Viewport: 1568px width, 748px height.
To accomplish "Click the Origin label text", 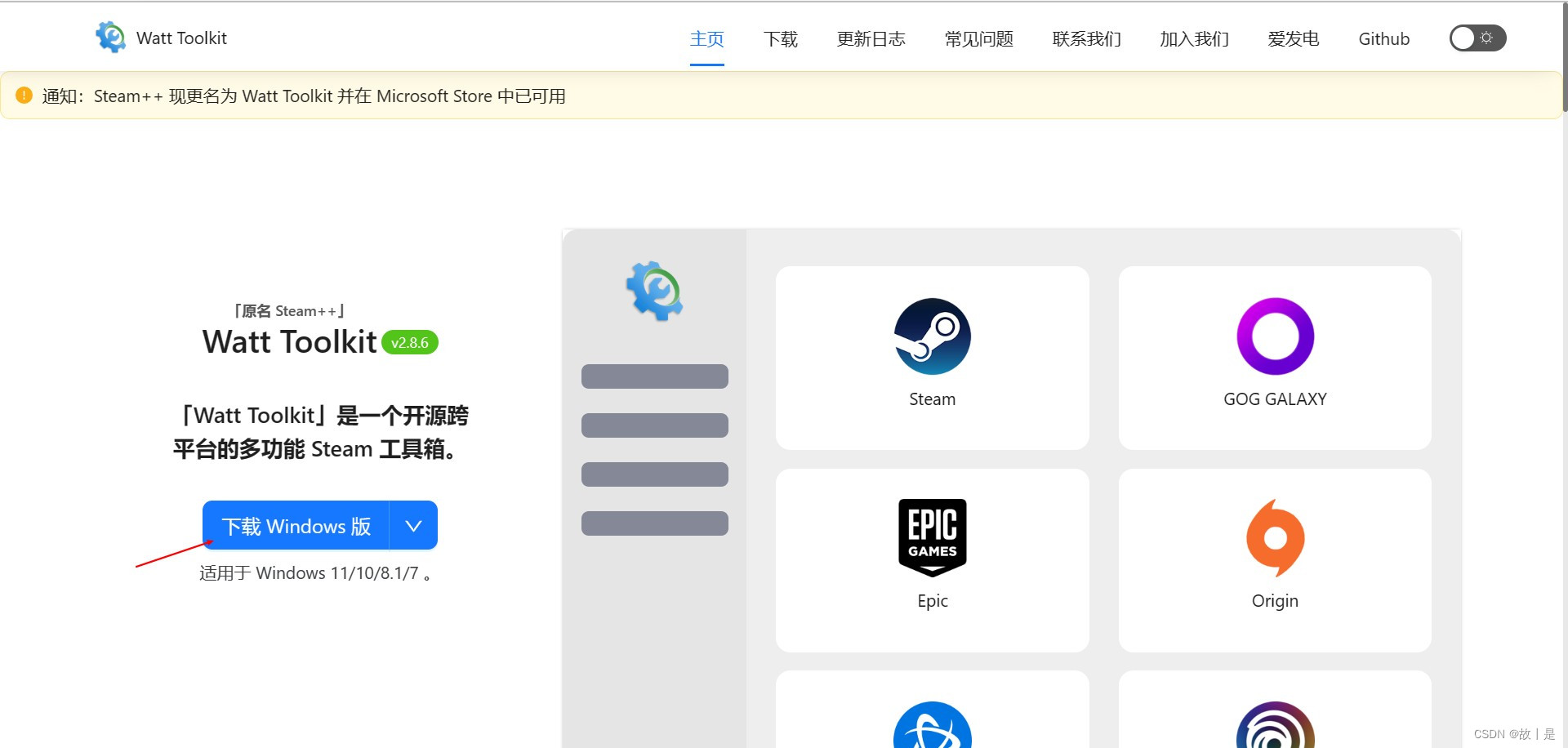I will pos(1275,601).
